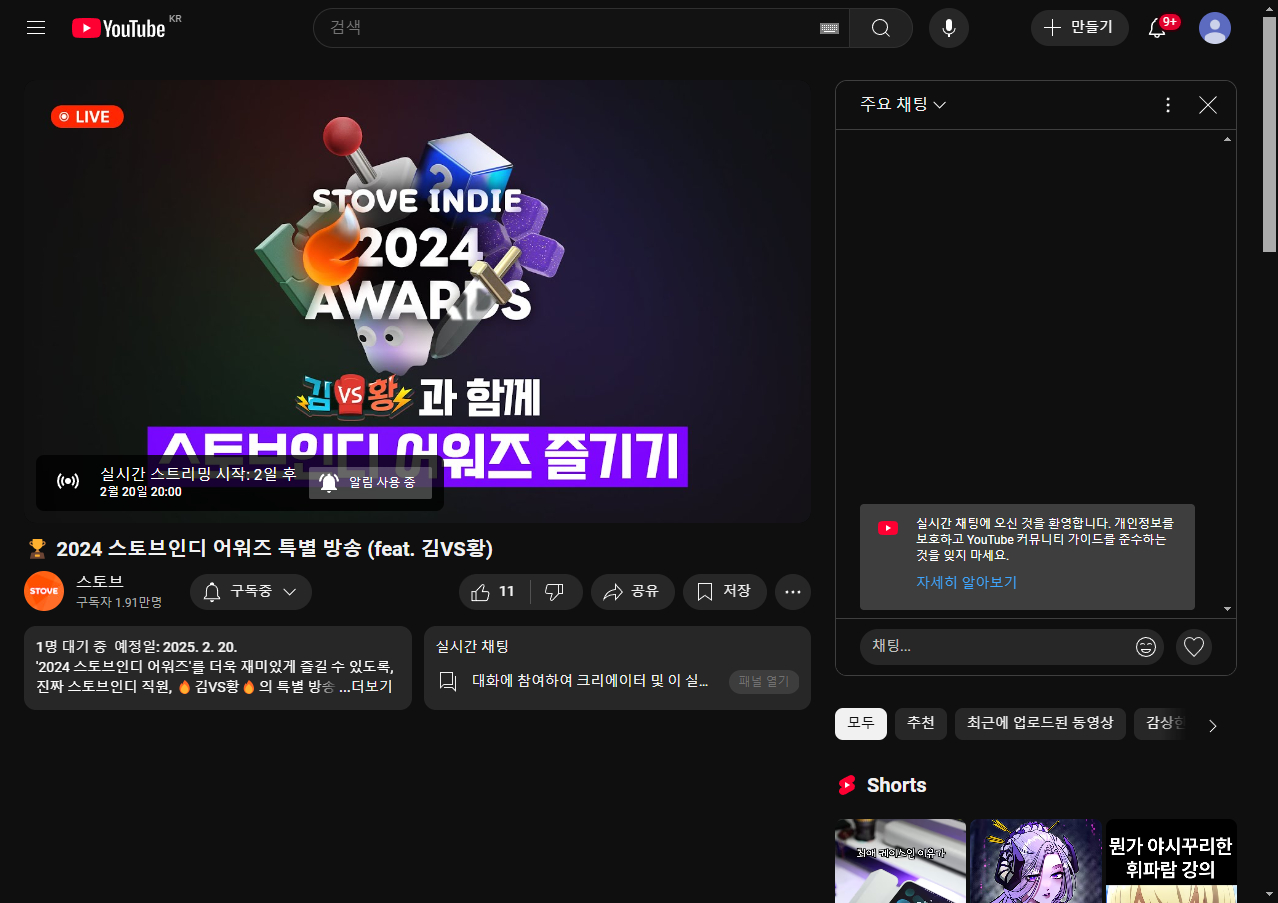Open the 자세히 알아보기 link
This screenshot has width=1278, height=903.
click(966, 582)
